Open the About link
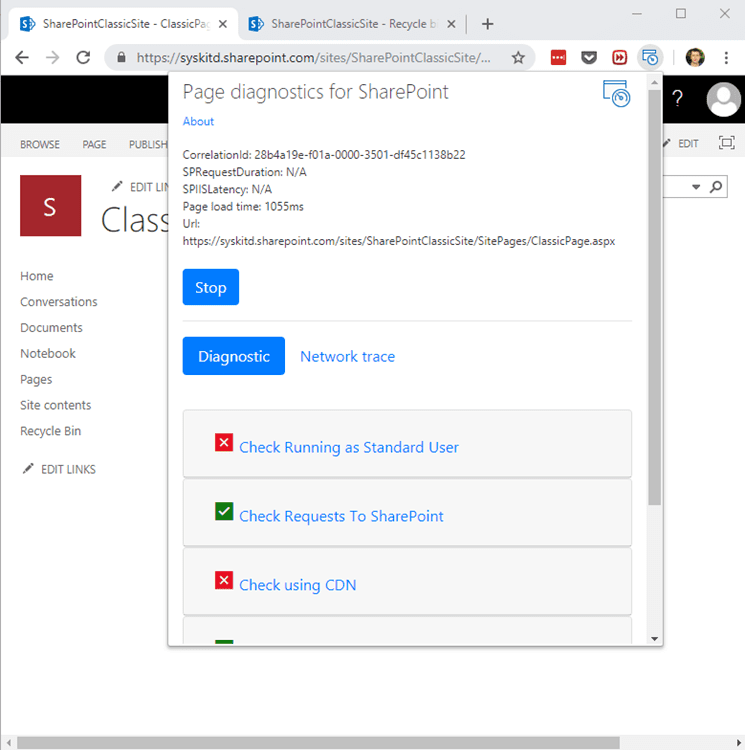Image resolution: width=745 pixels, height=750 pixels. 198,121
